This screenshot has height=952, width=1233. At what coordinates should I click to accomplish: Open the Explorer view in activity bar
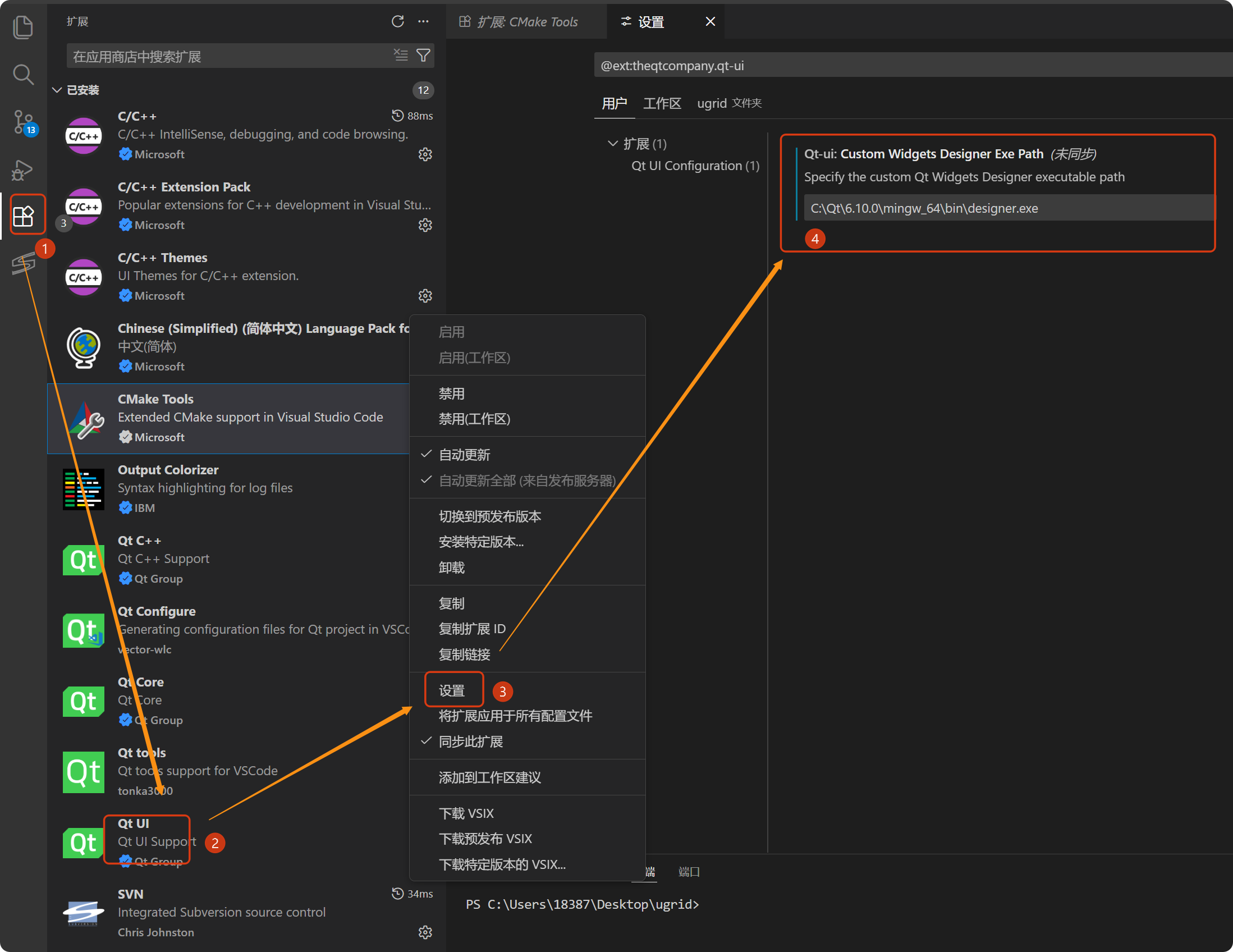(22, 27)
